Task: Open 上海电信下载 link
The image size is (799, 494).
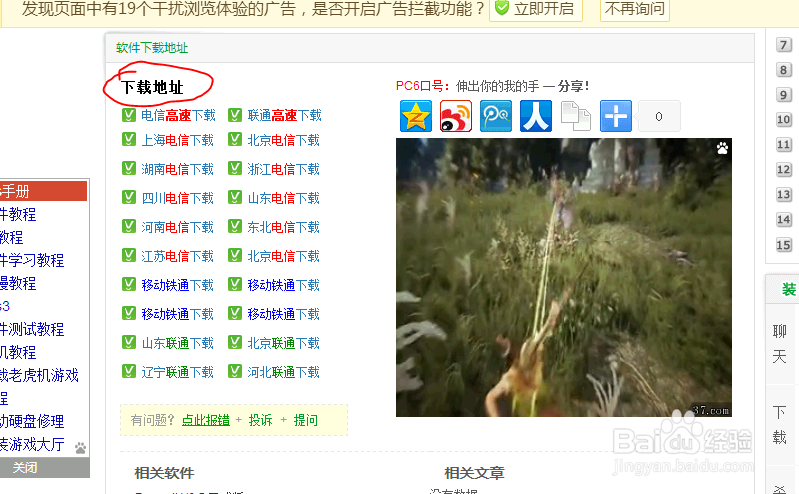Action: tap(177, 140)
